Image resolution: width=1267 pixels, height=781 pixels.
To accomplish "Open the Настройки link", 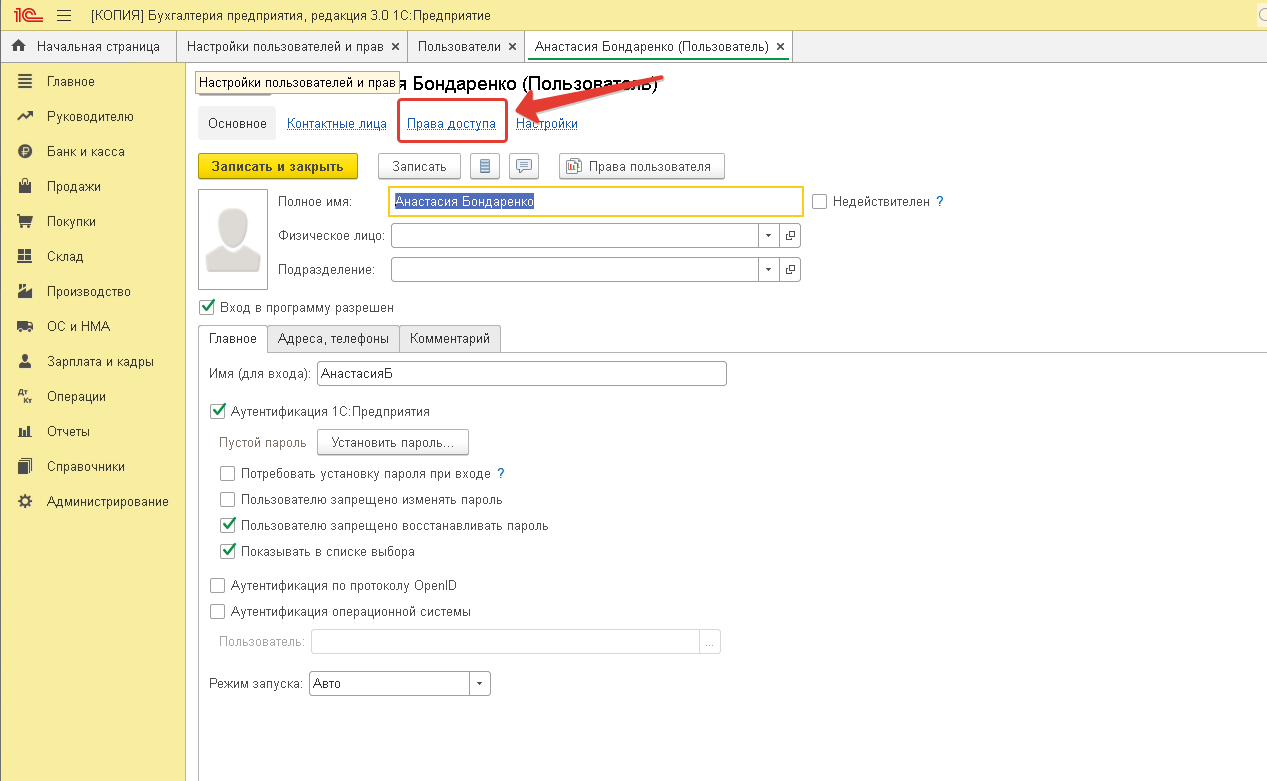I will coord(547,124).
